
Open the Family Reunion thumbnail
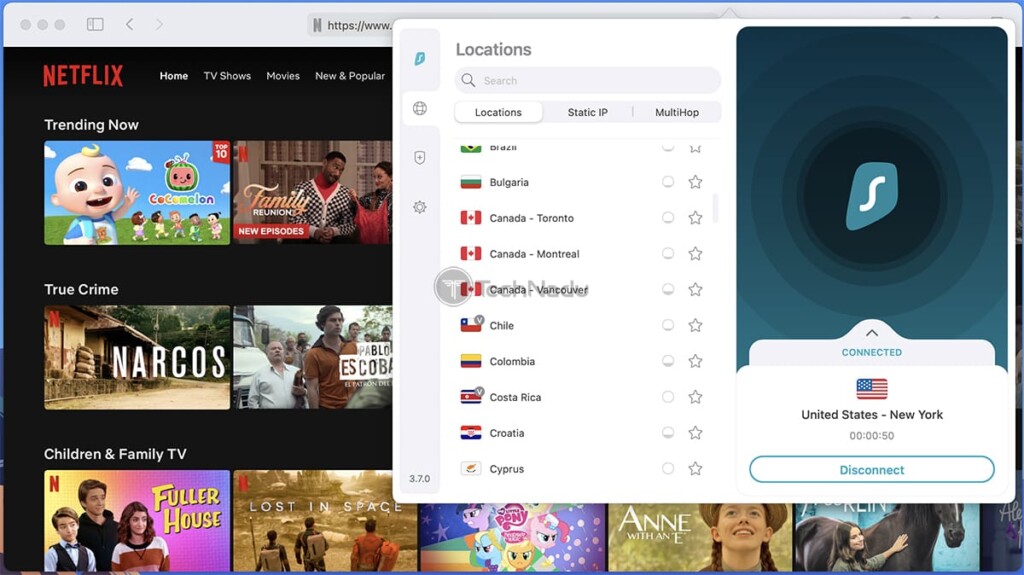coord(313,193)
